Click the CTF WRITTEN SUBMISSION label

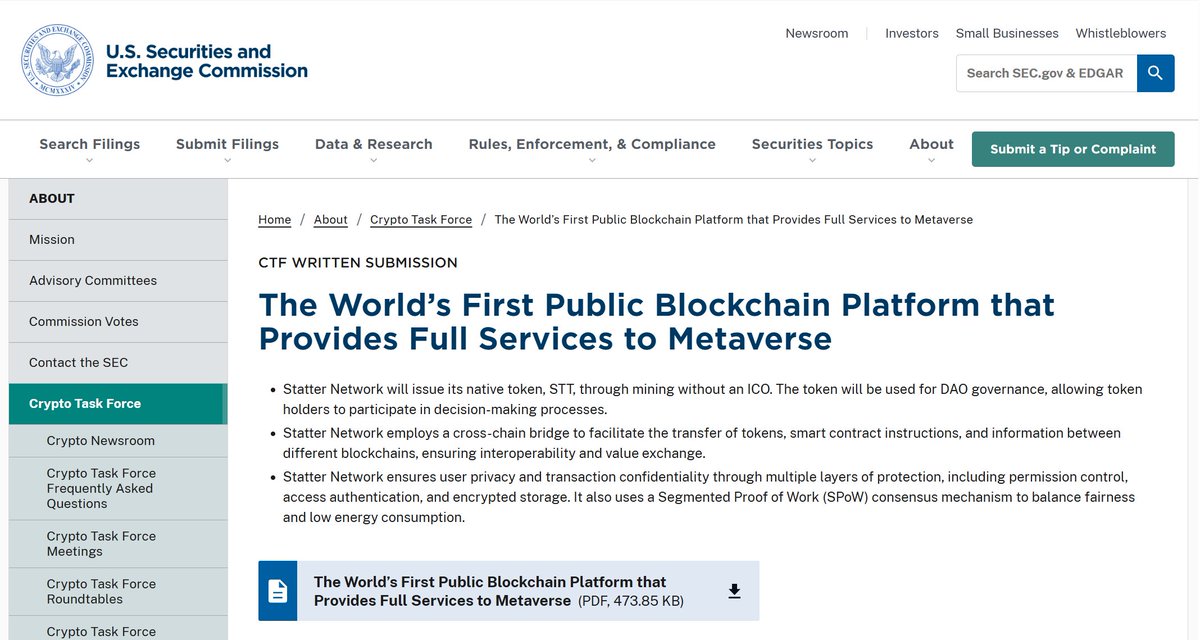click(358, 263)
